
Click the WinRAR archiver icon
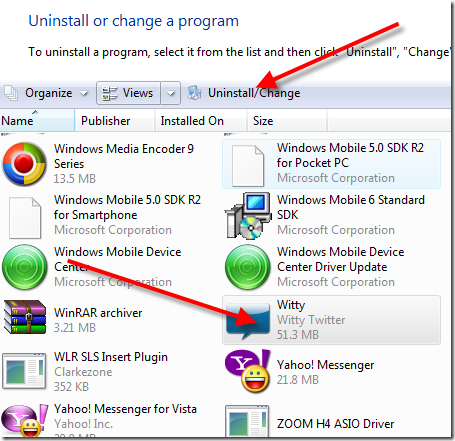[25, 317]
